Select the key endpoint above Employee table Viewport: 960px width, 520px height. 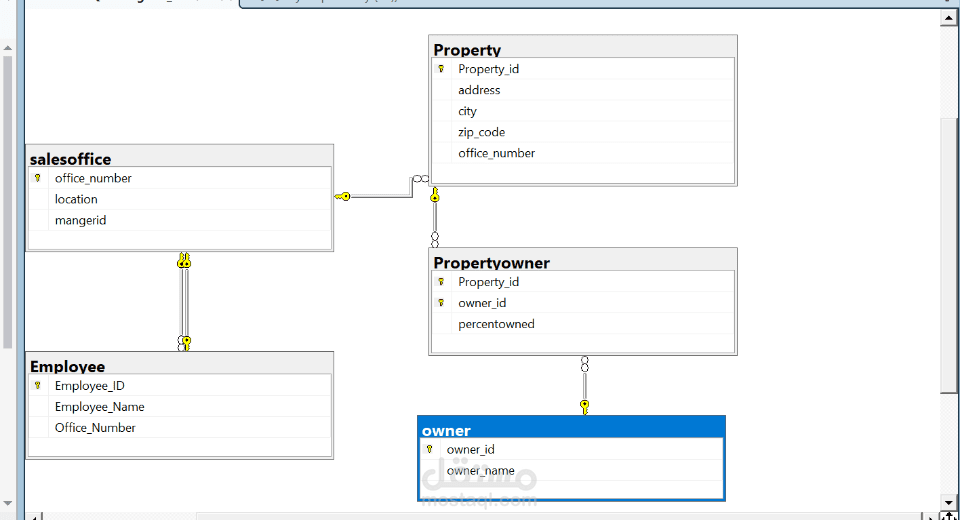187,342
